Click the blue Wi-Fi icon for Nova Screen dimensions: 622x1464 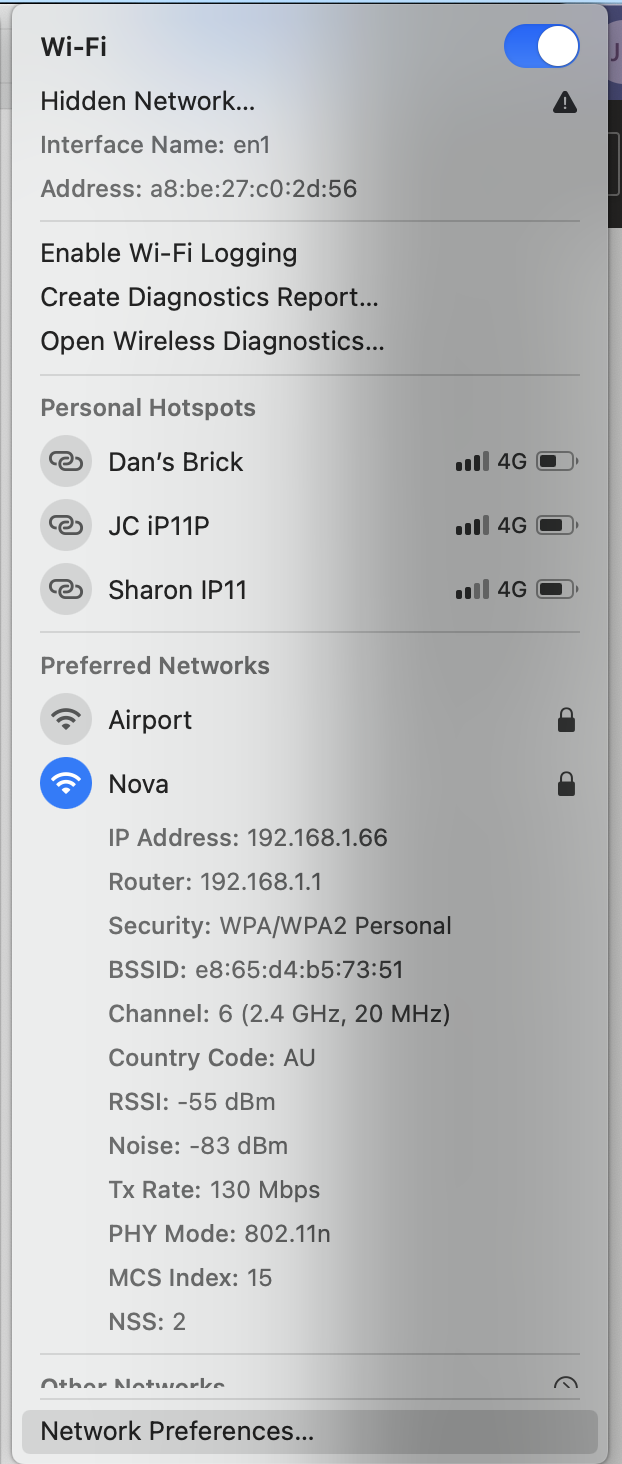point(66,784)
